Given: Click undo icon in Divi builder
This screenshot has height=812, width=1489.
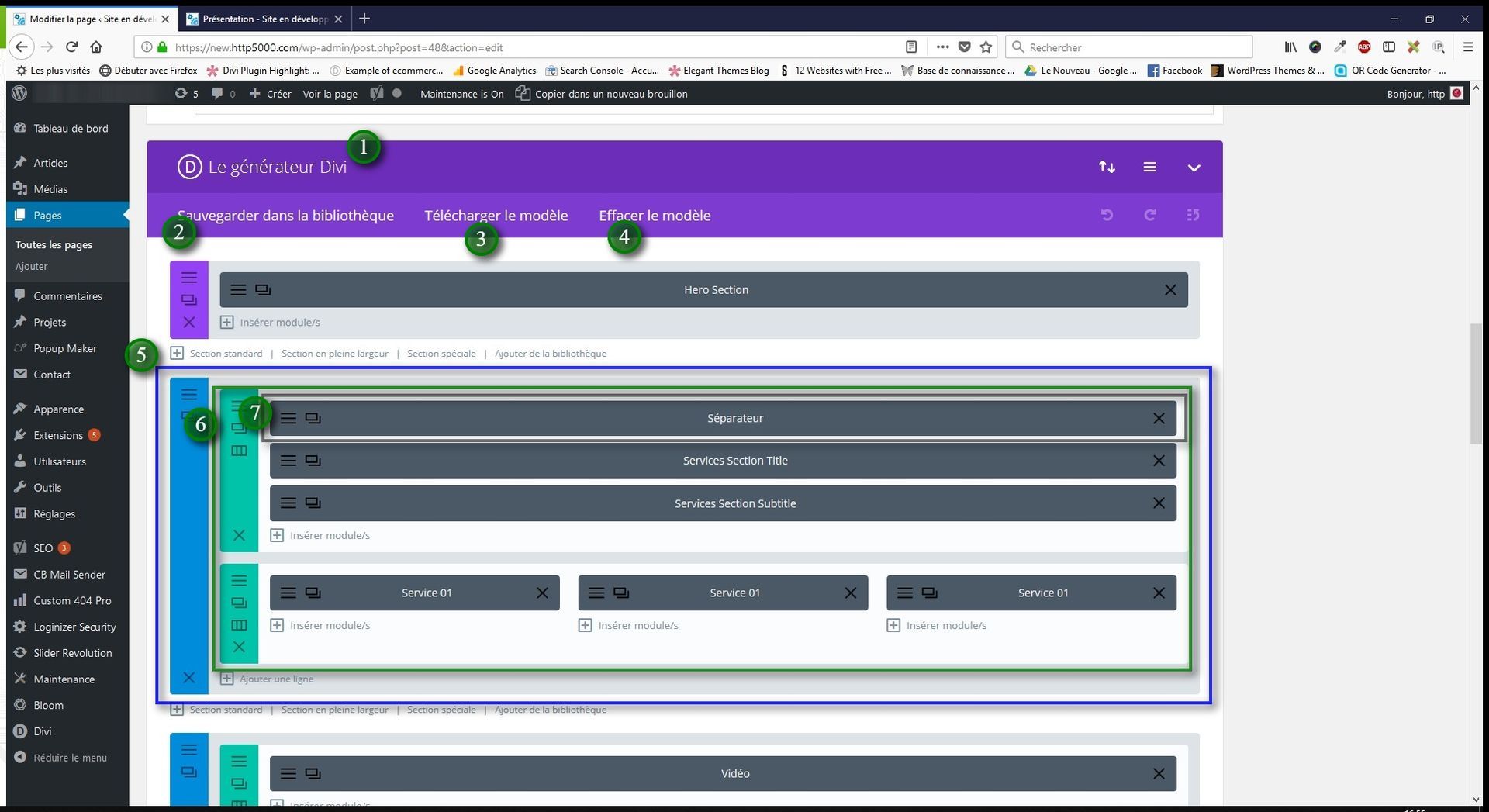Looking at the screenshot, I should pos(1107,215).
